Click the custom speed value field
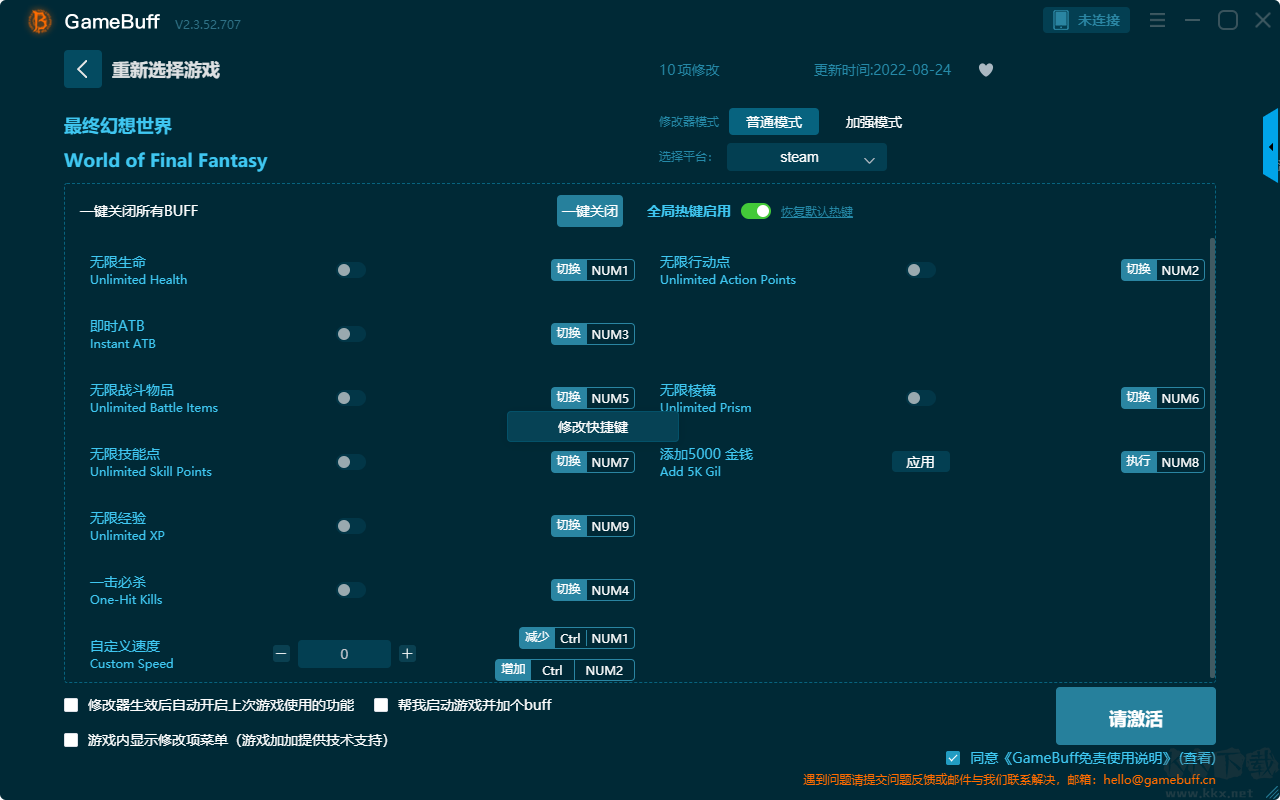This screenshot has width=1280, height=800. [x=344, y=654]
